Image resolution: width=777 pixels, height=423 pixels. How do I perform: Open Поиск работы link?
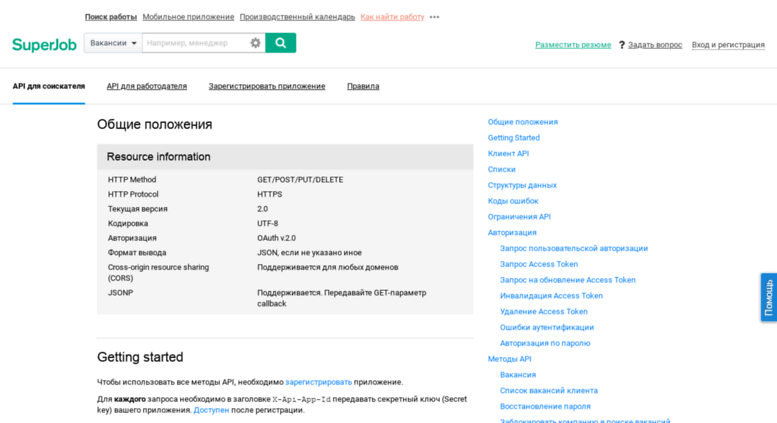pos(111,17)
